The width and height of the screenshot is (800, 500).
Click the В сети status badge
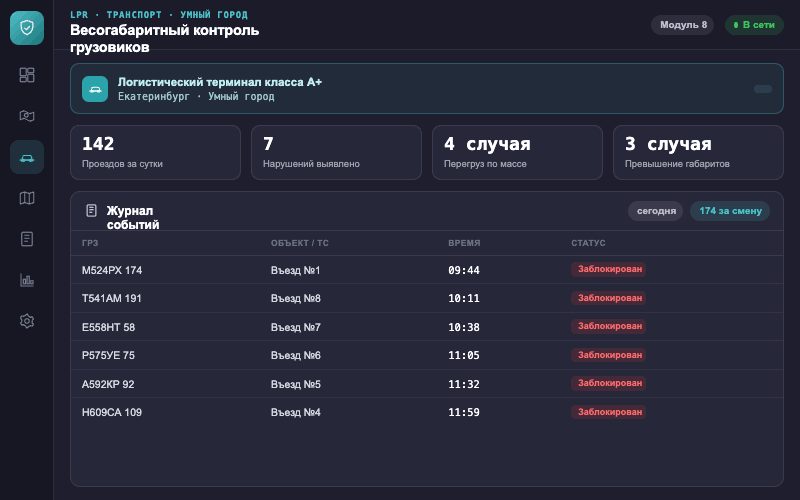tap(754, 25)
